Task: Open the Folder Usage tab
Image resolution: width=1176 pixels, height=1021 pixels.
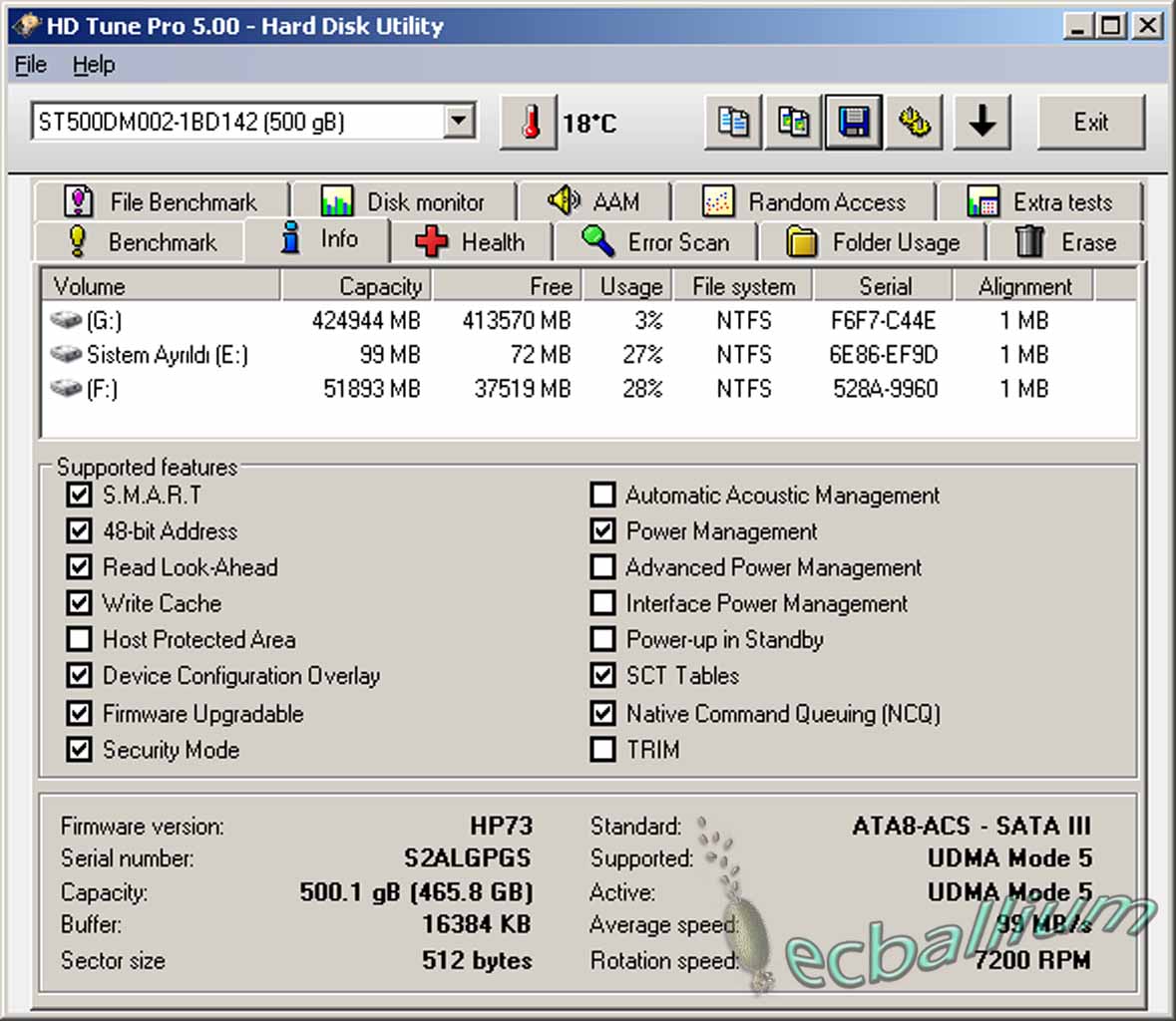Action: coord(873,242)
